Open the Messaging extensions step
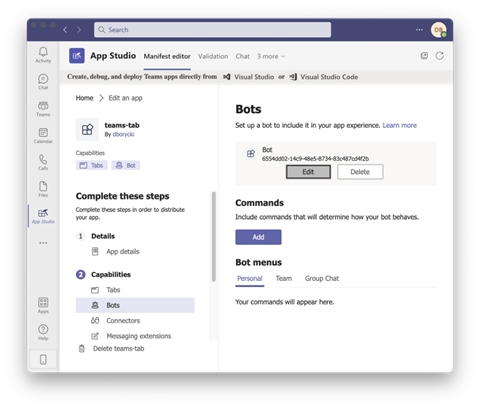Screen dimensions: 480x408 pos(139,336)
